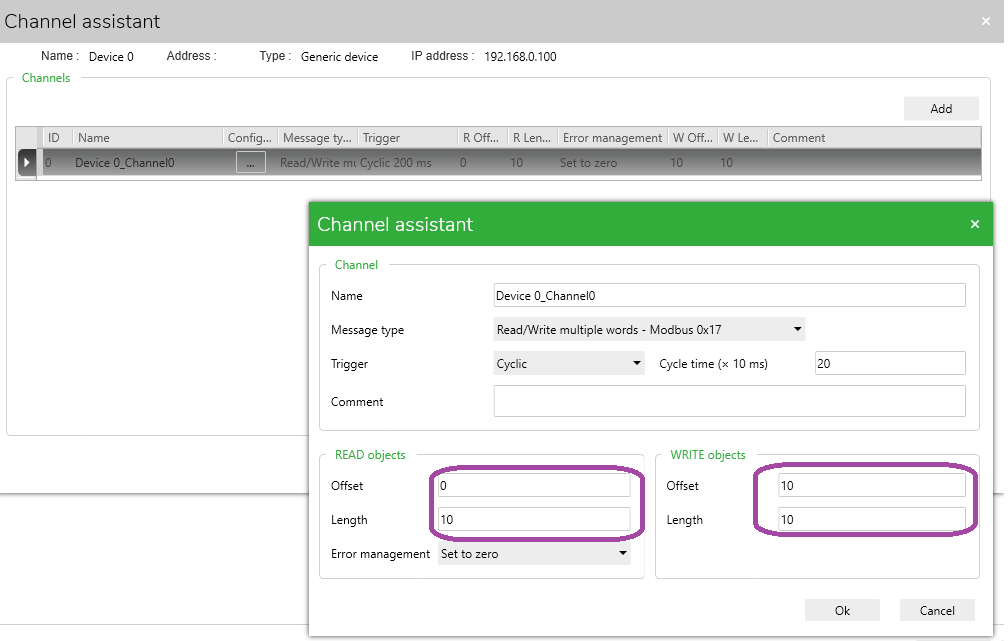Screen dimensions: 1008x641
Task: Click the Add channel button
Action: pos(941,109)
